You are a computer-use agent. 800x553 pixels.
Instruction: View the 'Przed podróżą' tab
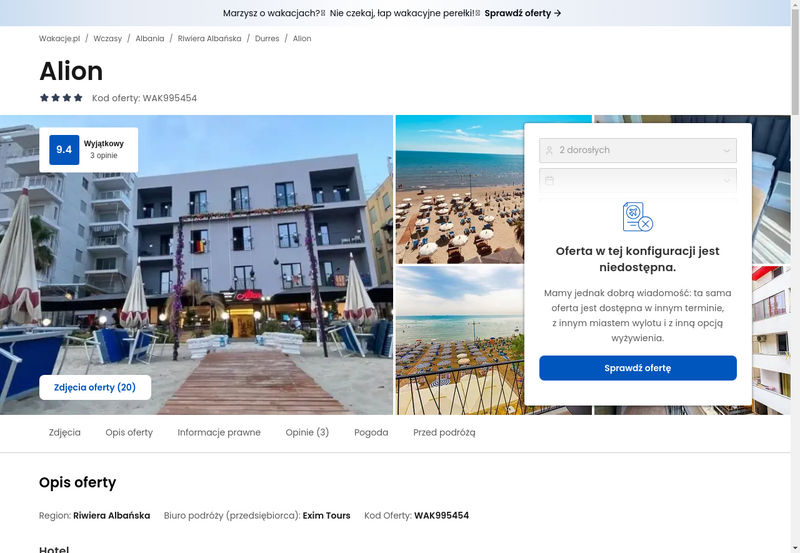click(444, 433)
